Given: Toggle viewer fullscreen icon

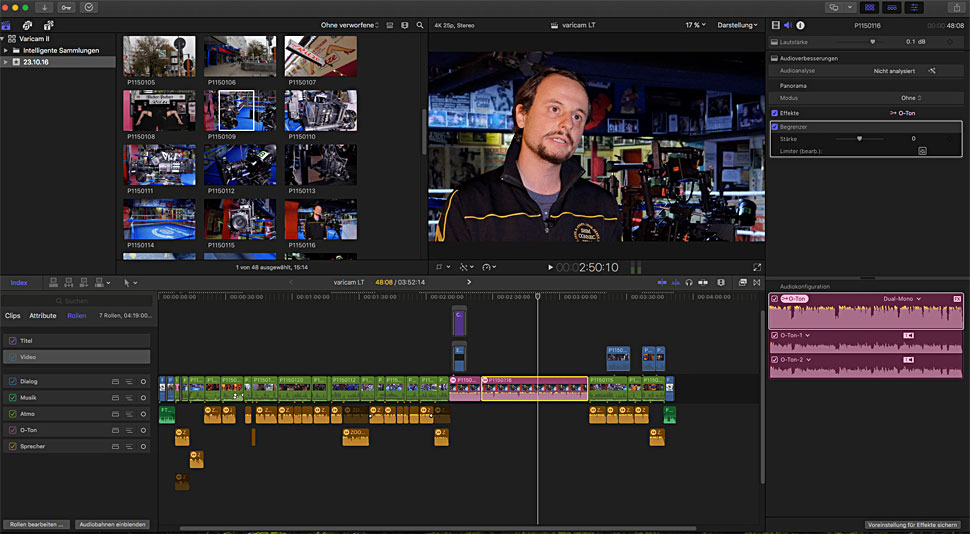Looking at the screenshot, I should (757, 267).
